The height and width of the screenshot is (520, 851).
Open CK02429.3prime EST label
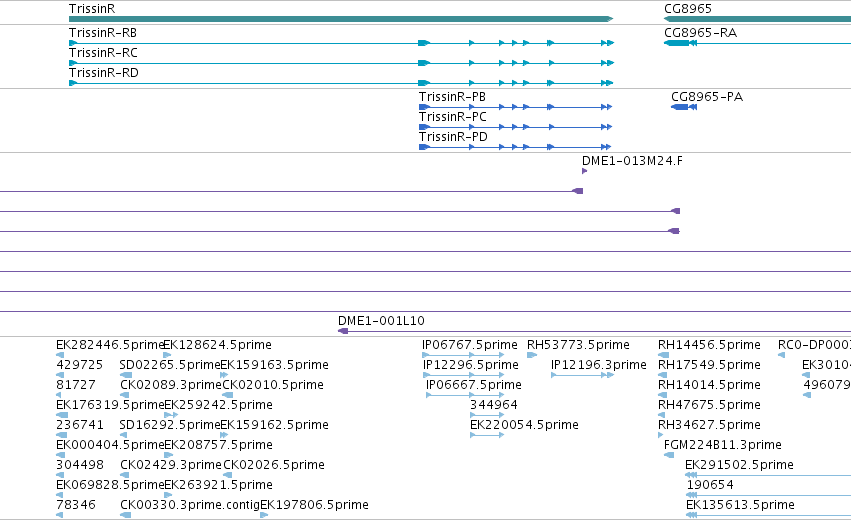coord(171,465)
